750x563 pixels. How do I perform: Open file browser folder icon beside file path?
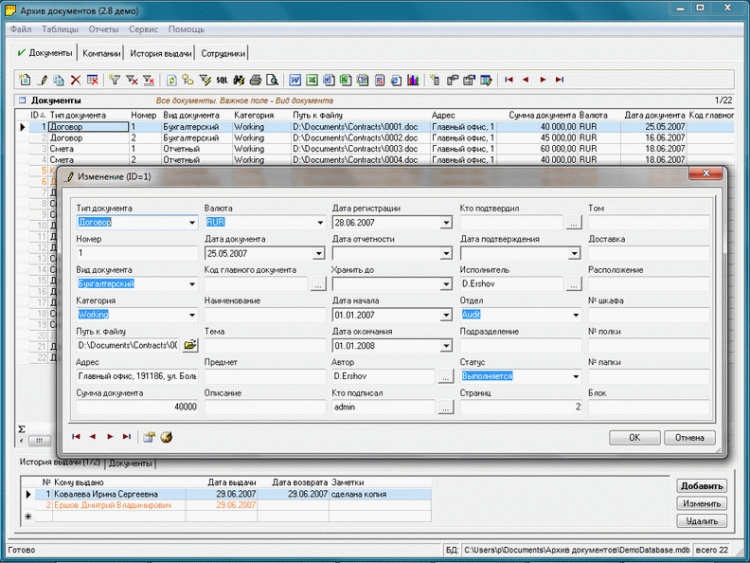190,345
